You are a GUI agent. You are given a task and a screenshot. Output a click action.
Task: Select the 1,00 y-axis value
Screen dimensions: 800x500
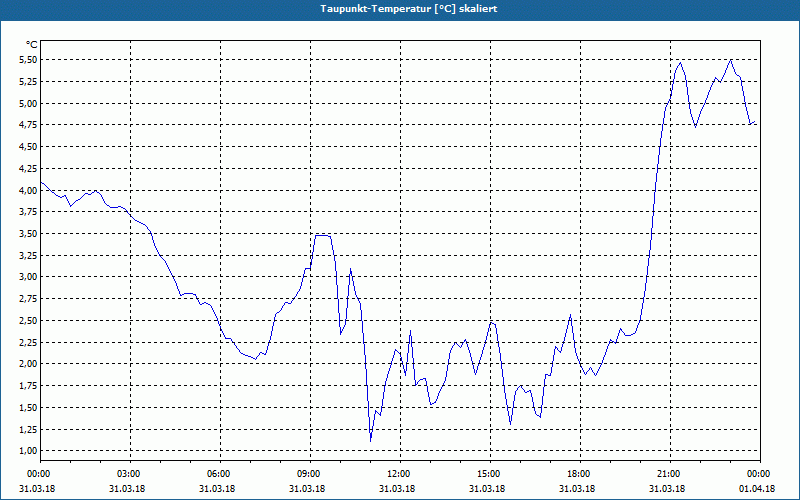[x=28, y=451]
